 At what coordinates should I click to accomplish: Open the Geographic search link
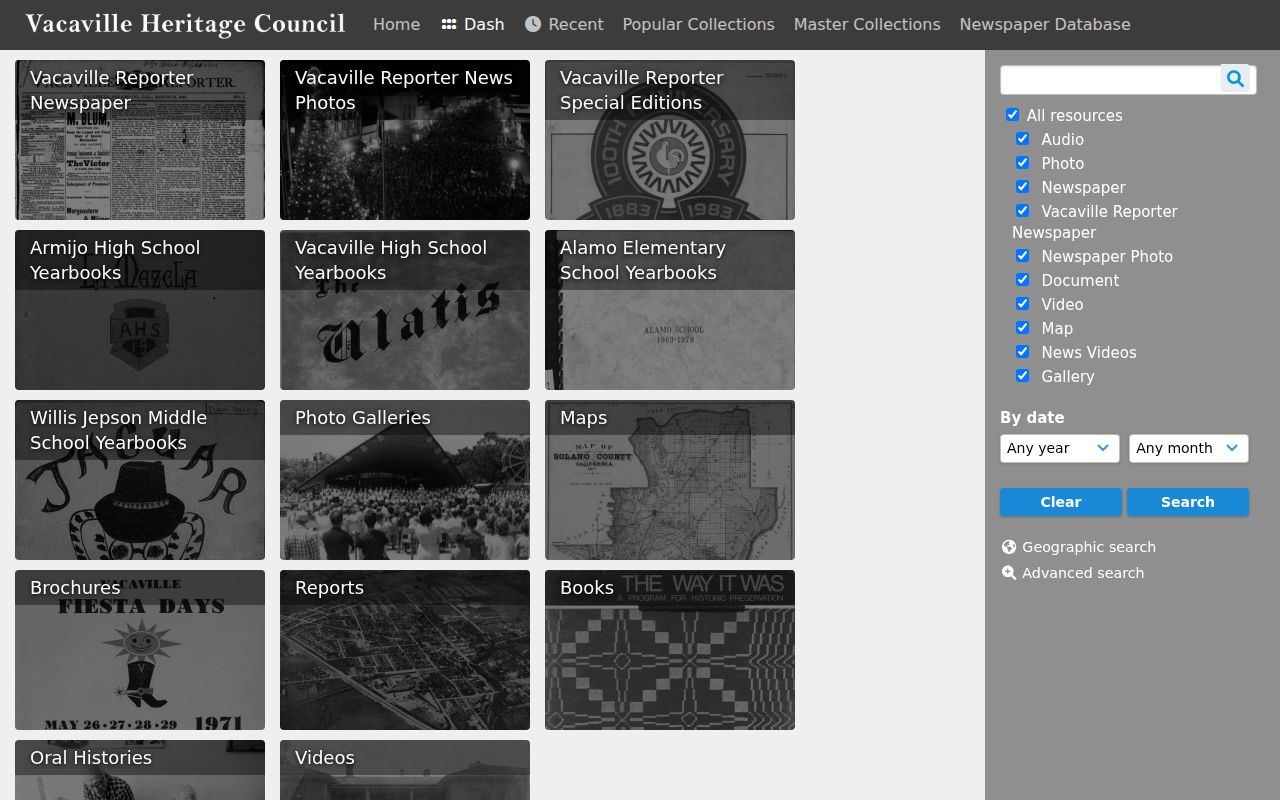point(1079,547)
